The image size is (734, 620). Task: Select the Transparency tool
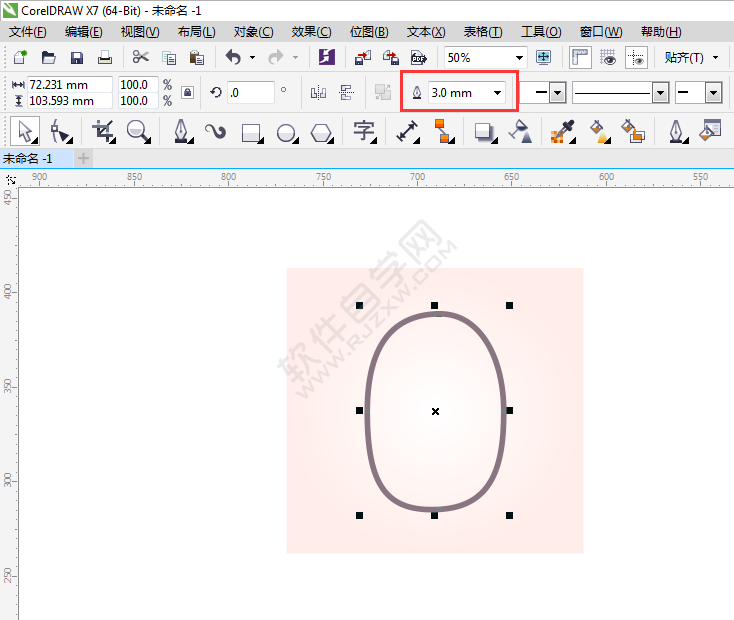521,132
